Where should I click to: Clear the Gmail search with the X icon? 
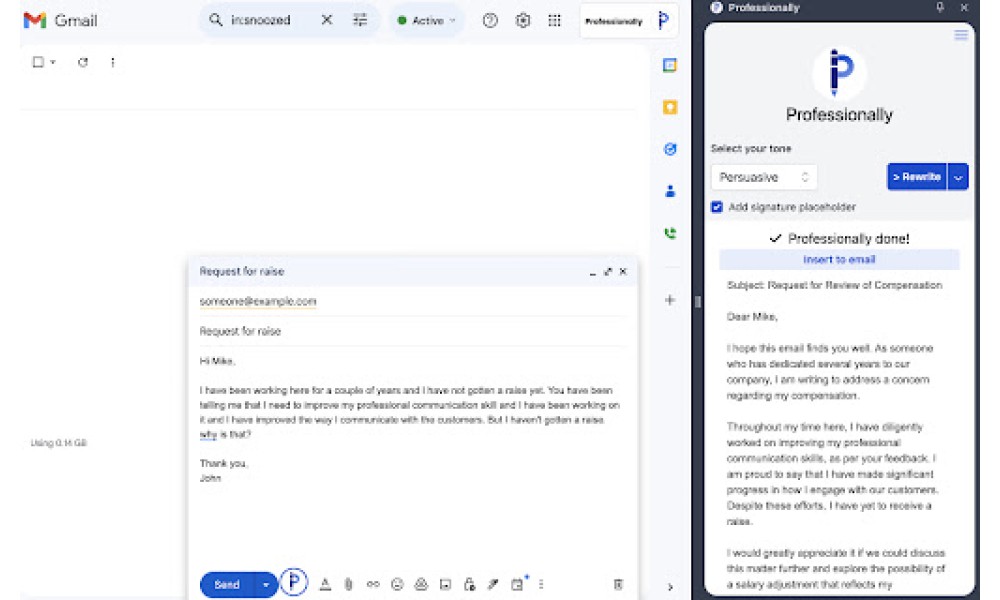[327, 20]
